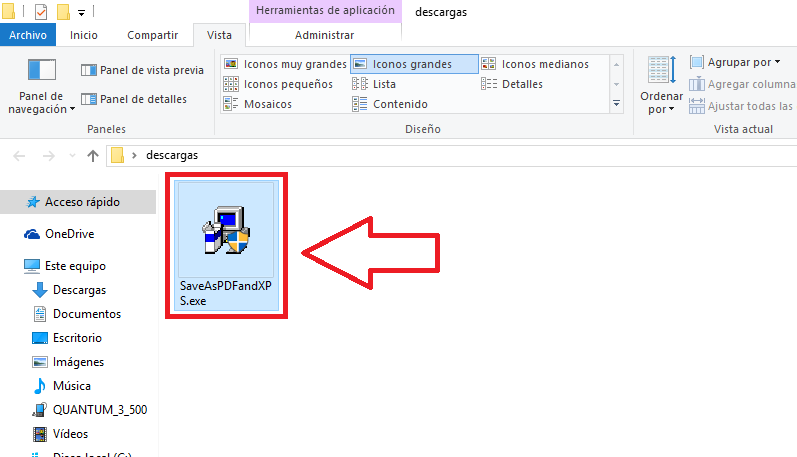Open the Archivo menu
The image size is (797, 457).
click(28, 35)
